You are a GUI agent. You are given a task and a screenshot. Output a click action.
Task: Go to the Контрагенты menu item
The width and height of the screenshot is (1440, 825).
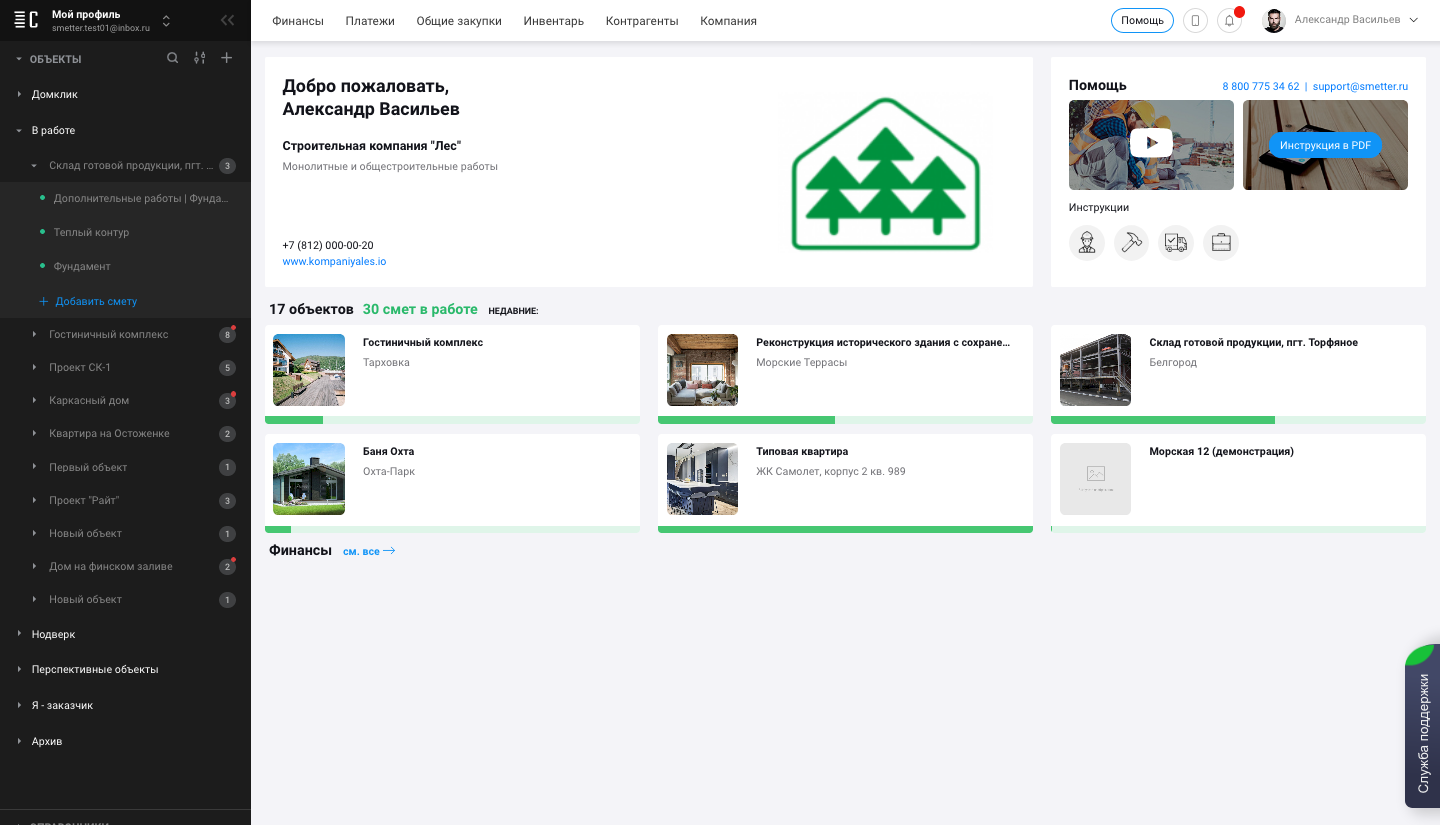point(641,21)
